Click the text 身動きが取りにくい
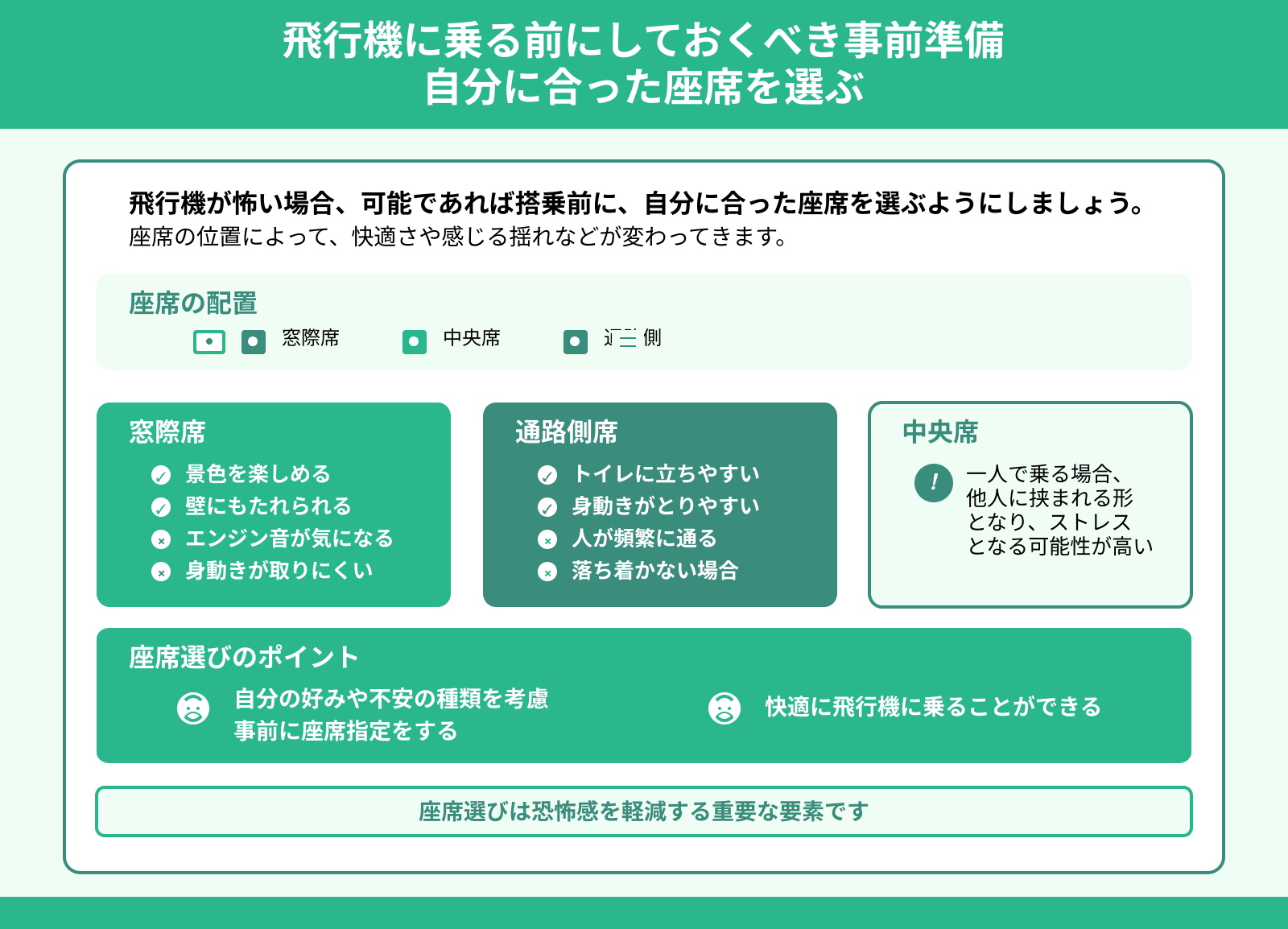The image size is (1288, 929). pyautogui.click(x=279, y=571)
